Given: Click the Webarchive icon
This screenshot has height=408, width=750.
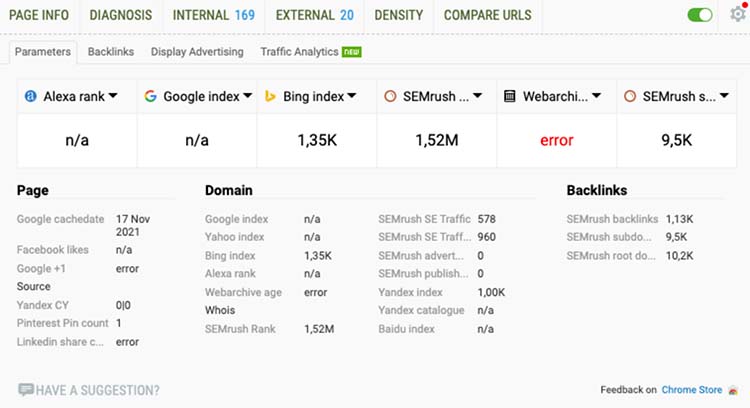Looking at the screenshot, I should [509, 96].
